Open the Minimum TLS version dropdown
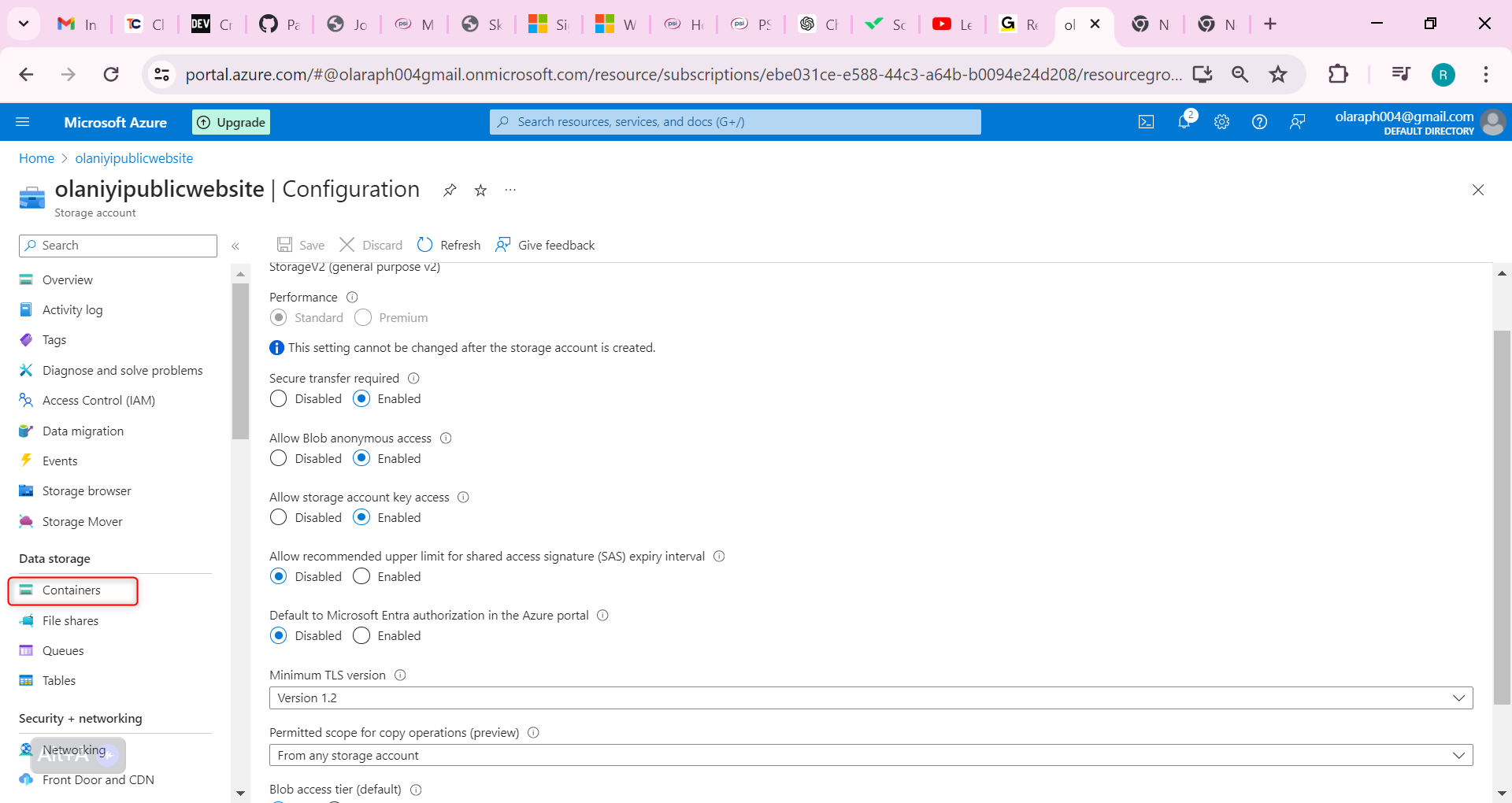 [871, 698]
